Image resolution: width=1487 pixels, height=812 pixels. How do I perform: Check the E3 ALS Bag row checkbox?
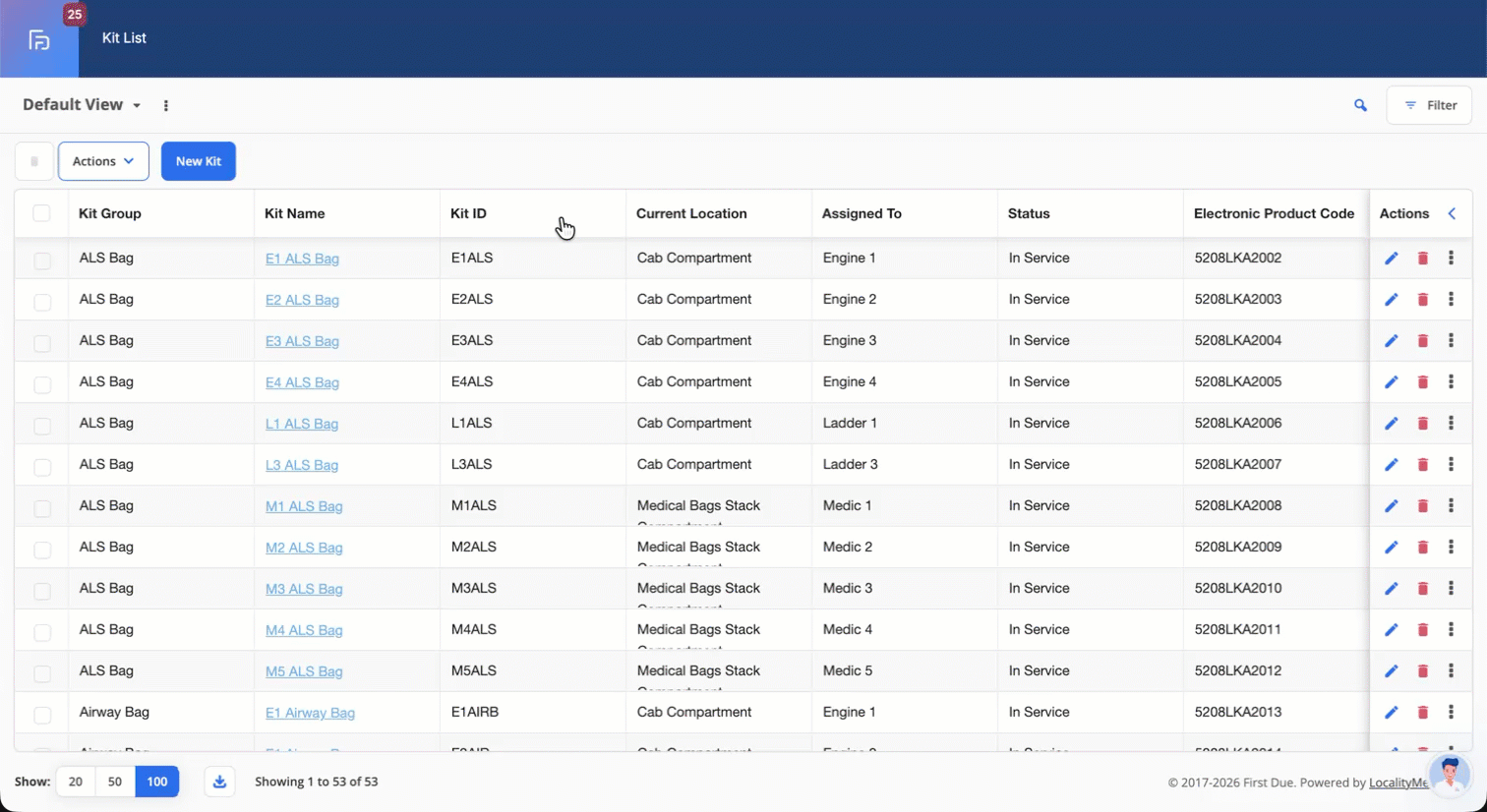41,343
